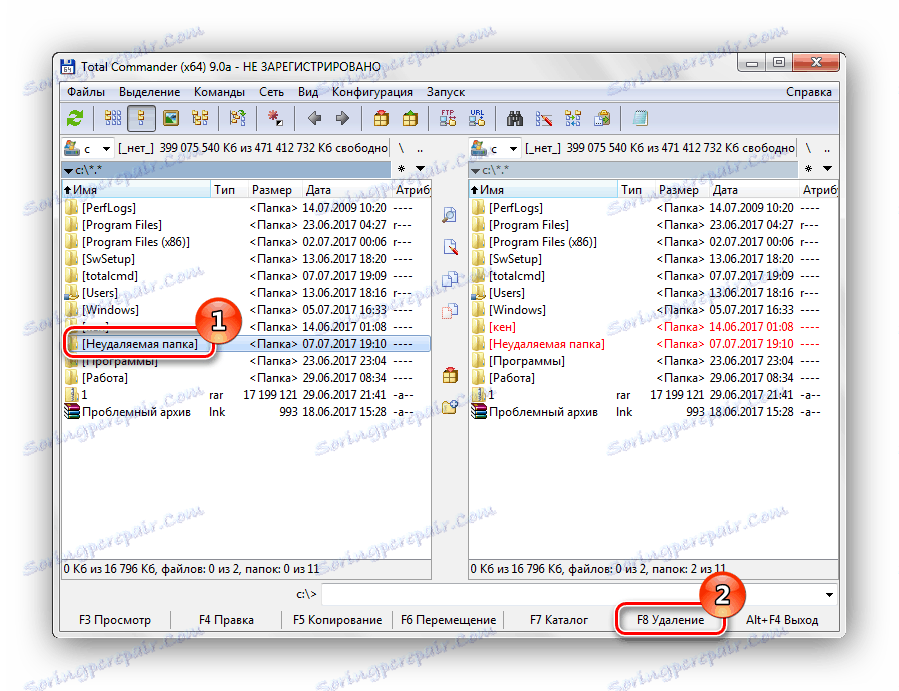Click the invert selection toolbar icon
Image resolution: width=899 pixels, height=691 pixels.
(x=237, y=118)
